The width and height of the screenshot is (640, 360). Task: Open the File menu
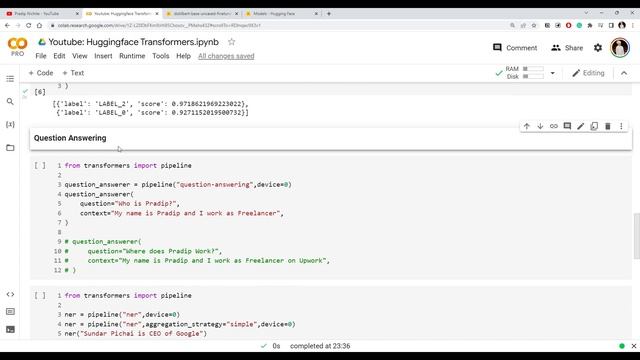click(x=41, y=56)
